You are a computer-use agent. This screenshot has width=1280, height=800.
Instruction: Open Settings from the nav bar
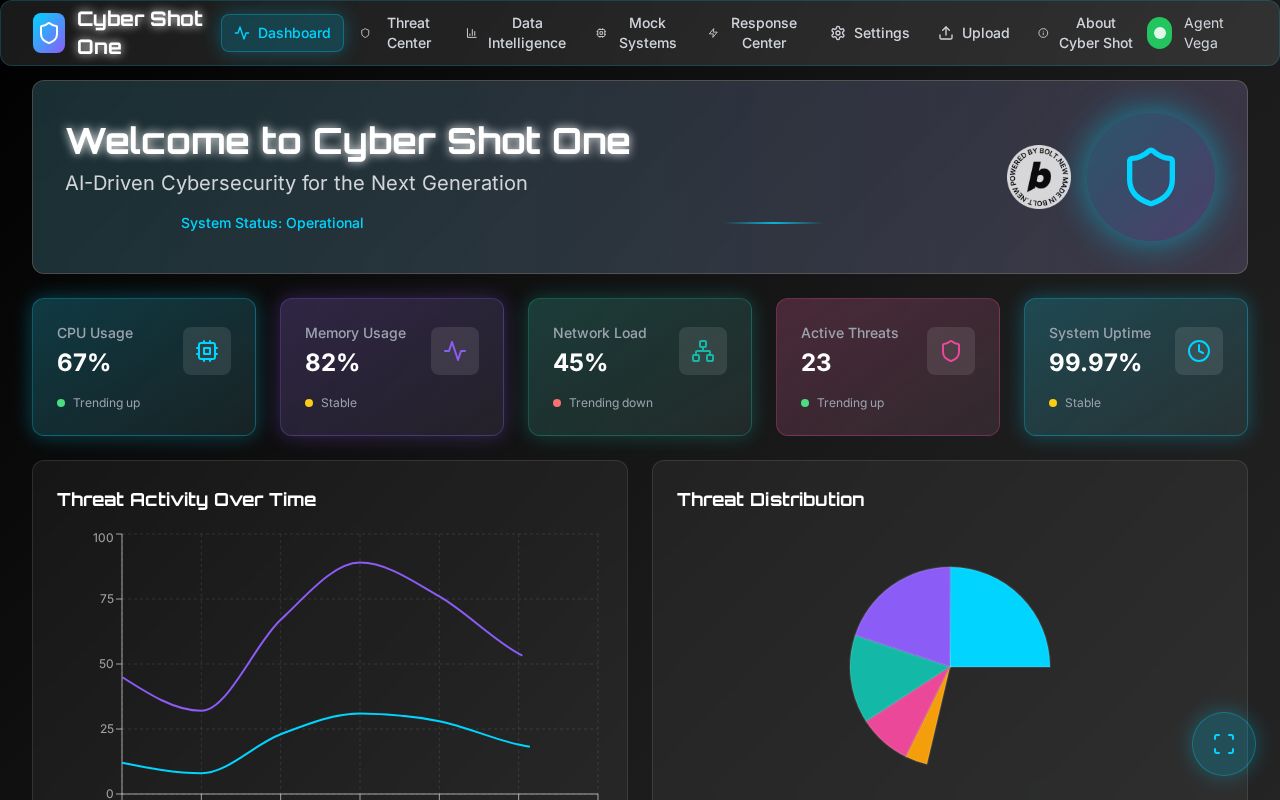(870, 33)
